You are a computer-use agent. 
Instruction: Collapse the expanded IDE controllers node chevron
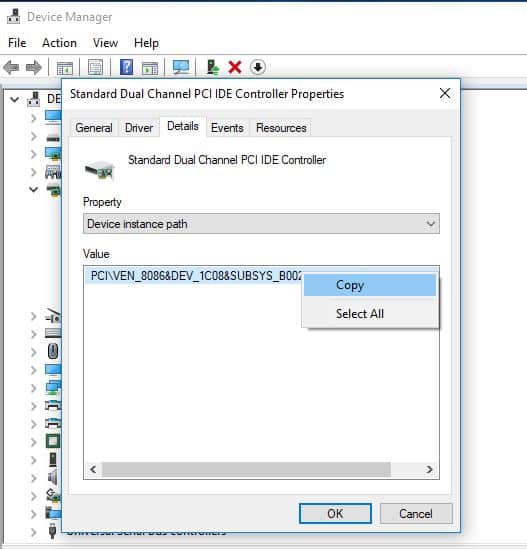point(33,189)
